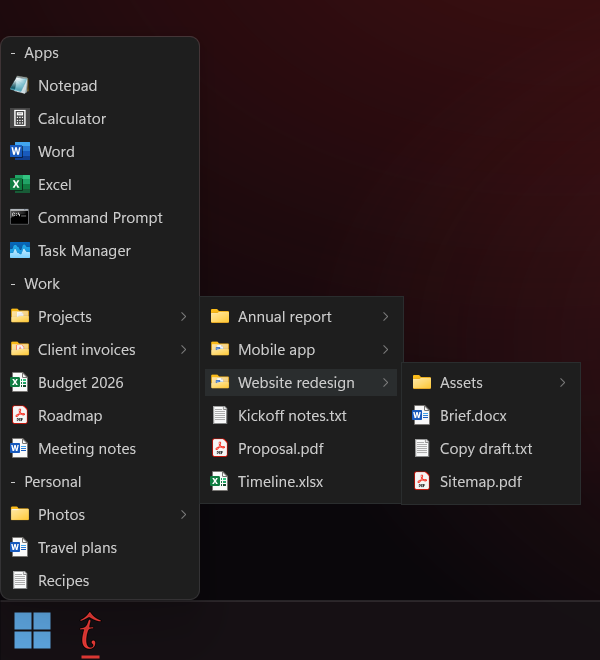The image size is (600, 660).
Task: Select the Budget 2026 label
Action: click(81, 383)
